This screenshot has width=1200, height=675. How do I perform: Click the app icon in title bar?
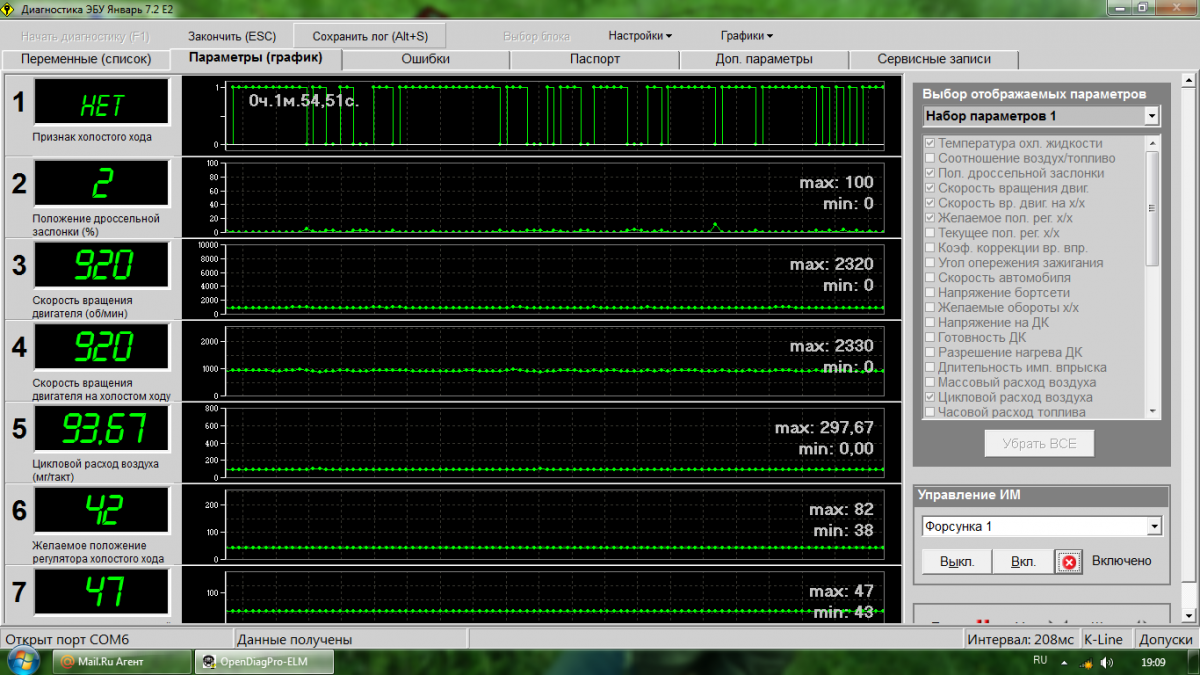point(9,10)
